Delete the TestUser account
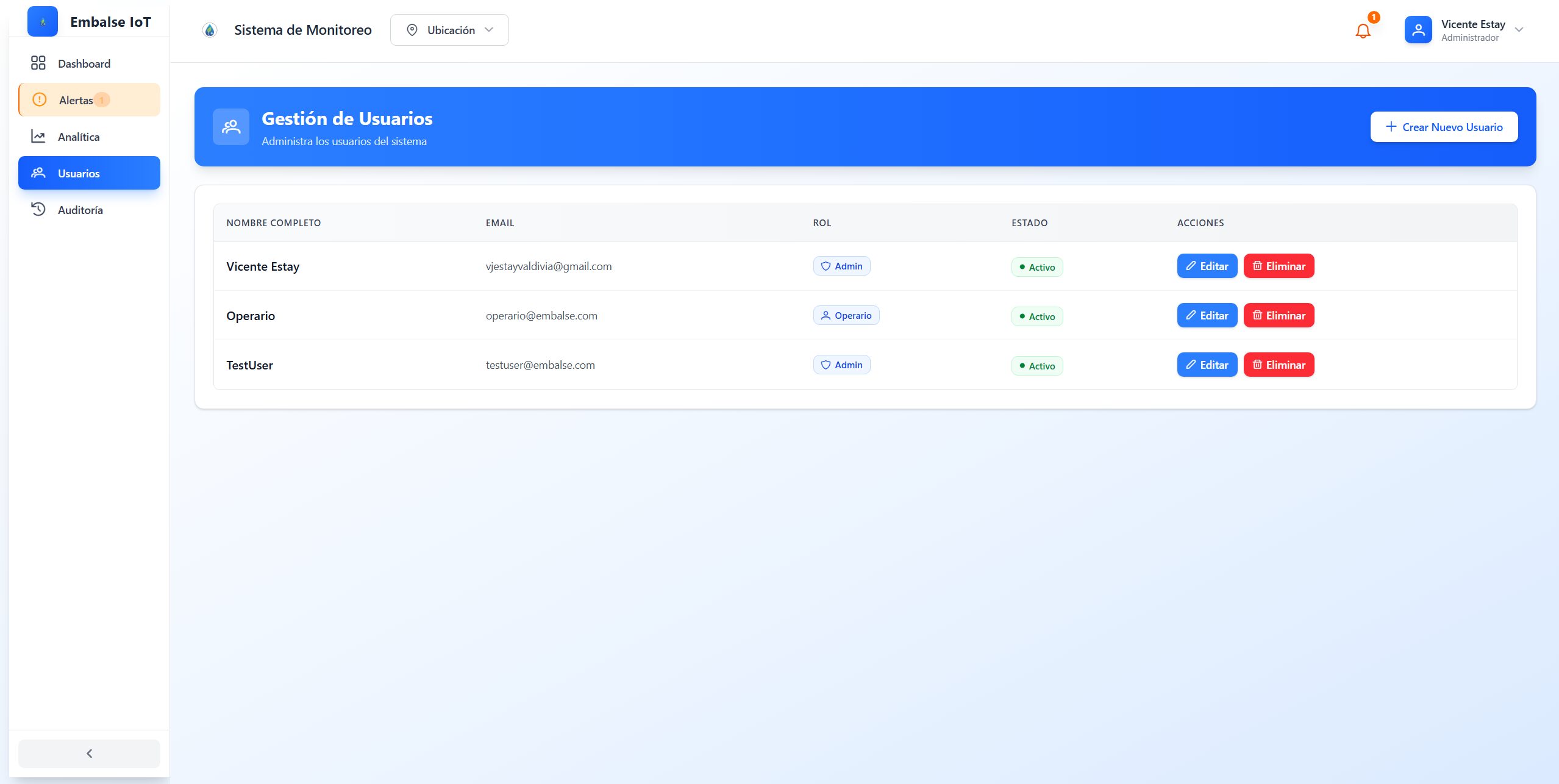 click(1279, 365)
